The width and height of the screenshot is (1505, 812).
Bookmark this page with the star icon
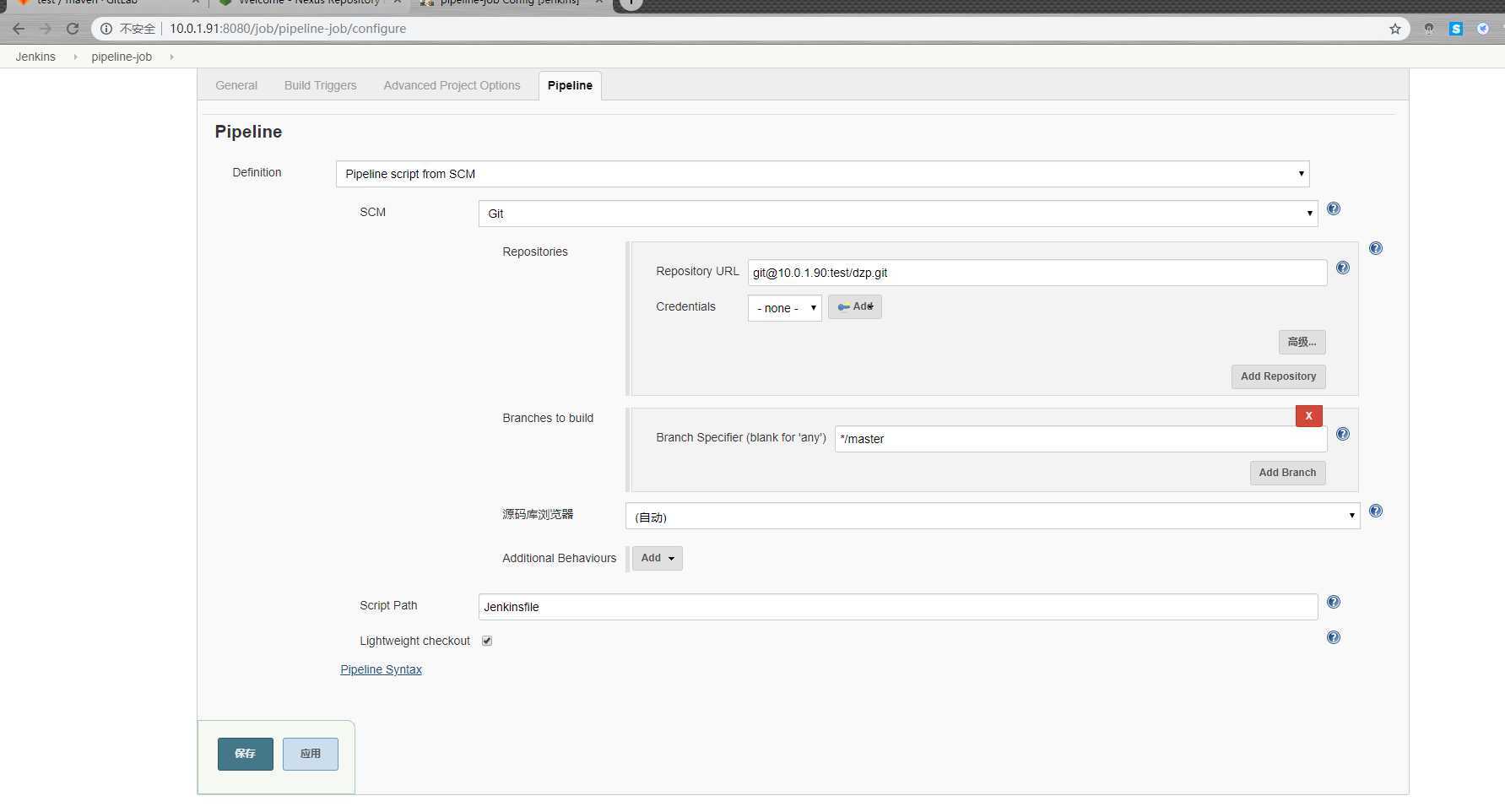click(x=1395, y=29)
